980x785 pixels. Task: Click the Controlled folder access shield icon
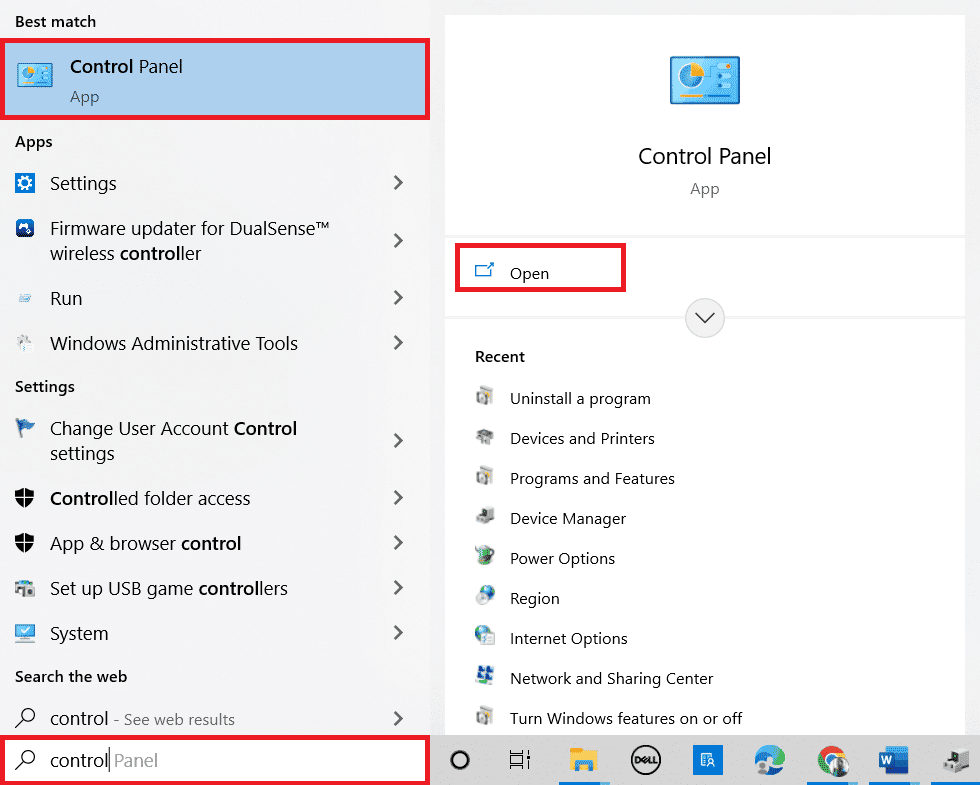pyautogui.click(x=25, y=498)
